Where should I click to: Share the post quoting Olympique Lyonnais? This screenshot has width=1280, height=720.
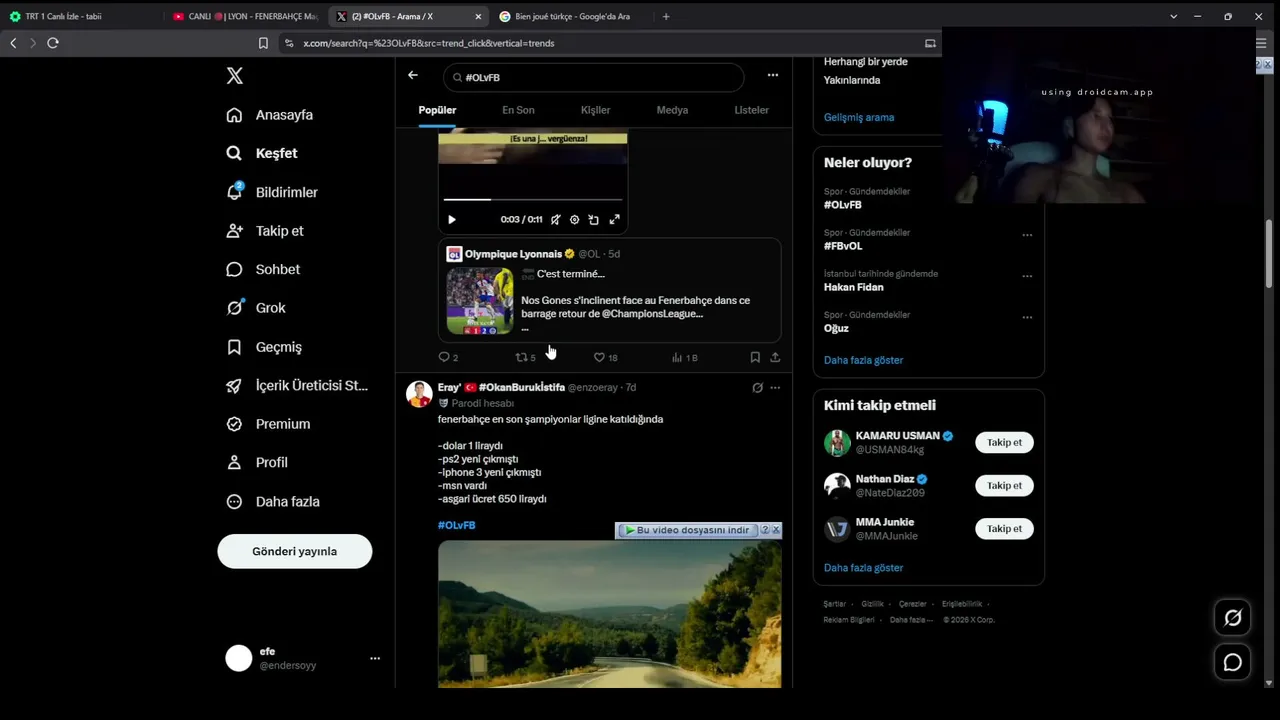tap(775, 357)
